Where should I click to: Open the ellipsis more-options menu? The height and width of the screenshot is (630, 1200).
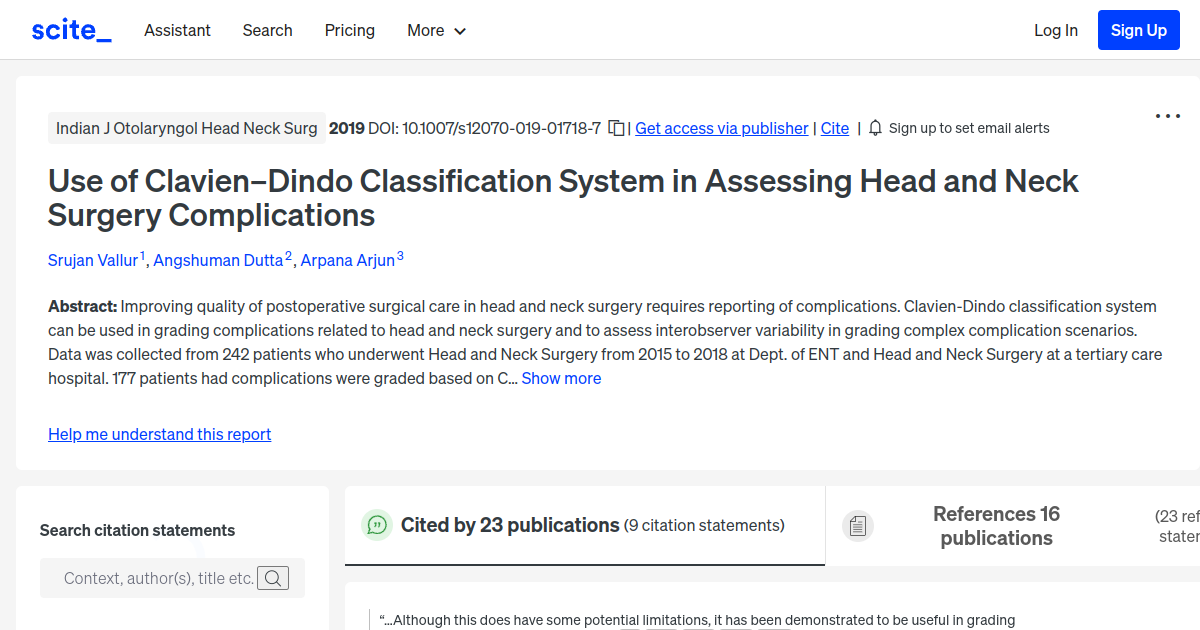pyautogui.click(x=1167, y=116)
